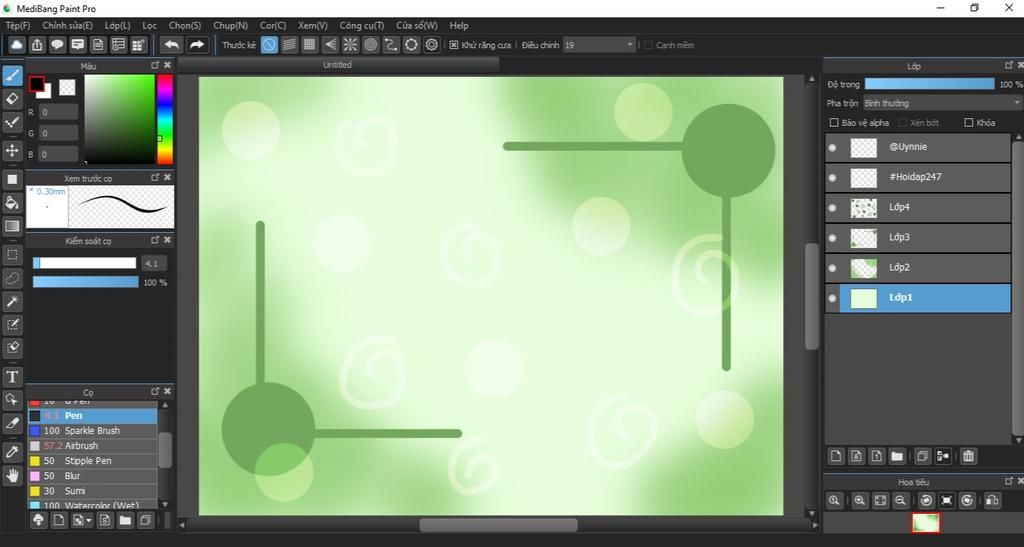Select the Brush tool in the left toolbar
This screenshot has width=1024, height=547.
(12, 76)
